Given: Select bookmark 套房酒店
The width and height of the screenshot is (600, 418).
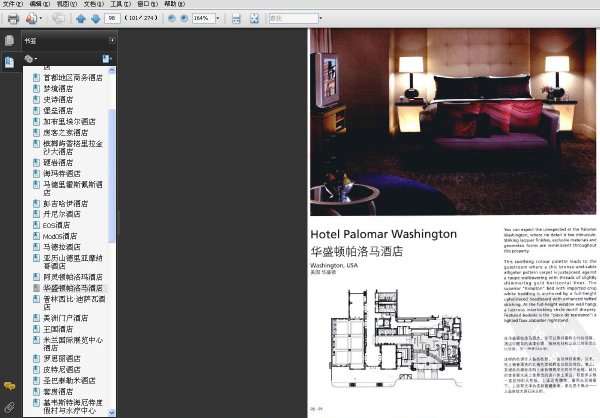Looking at the screenshot, I should [x=58, y=392].
